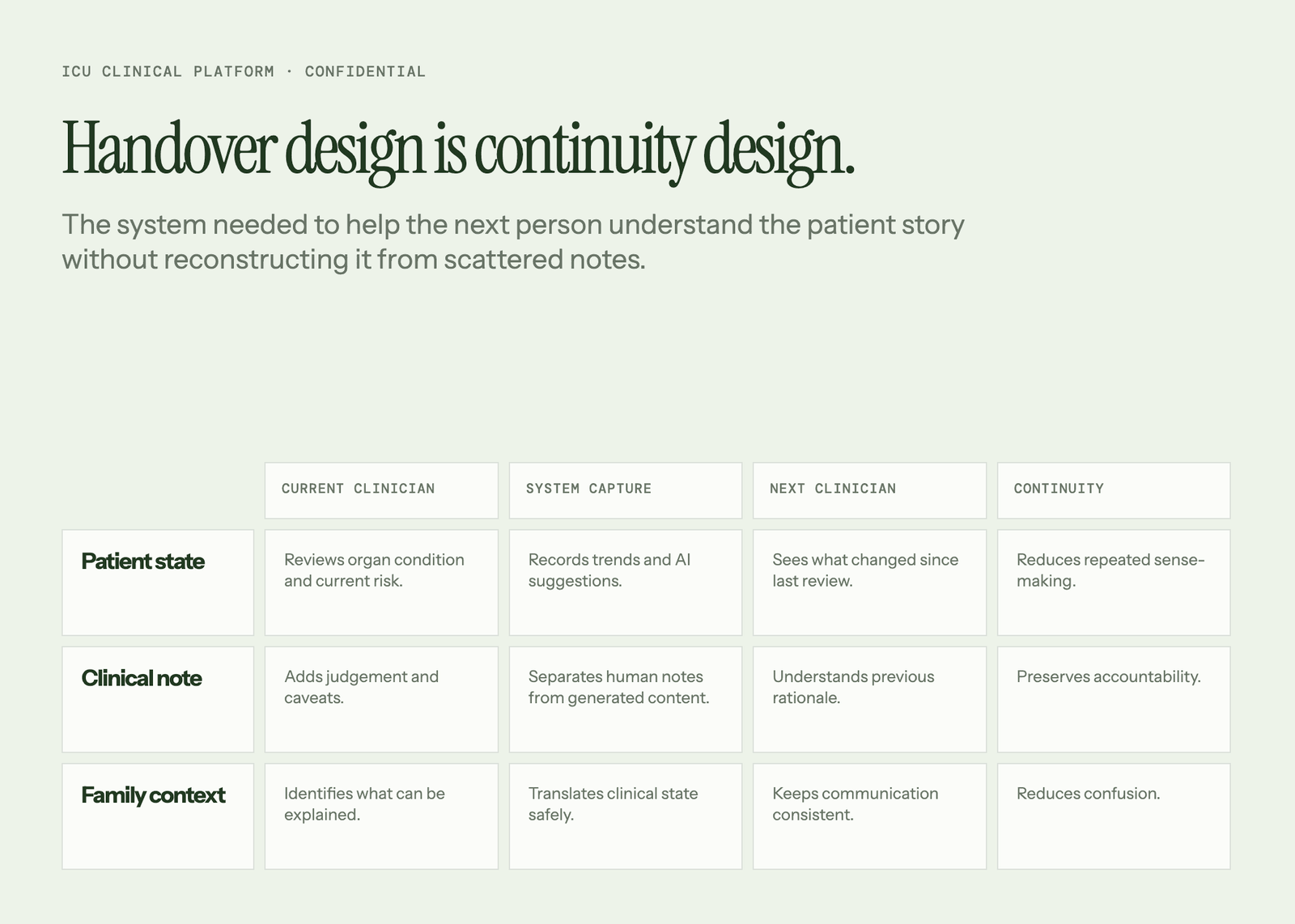Click the Next Clinician column header

pyautogui.click(x=870, y=490)
